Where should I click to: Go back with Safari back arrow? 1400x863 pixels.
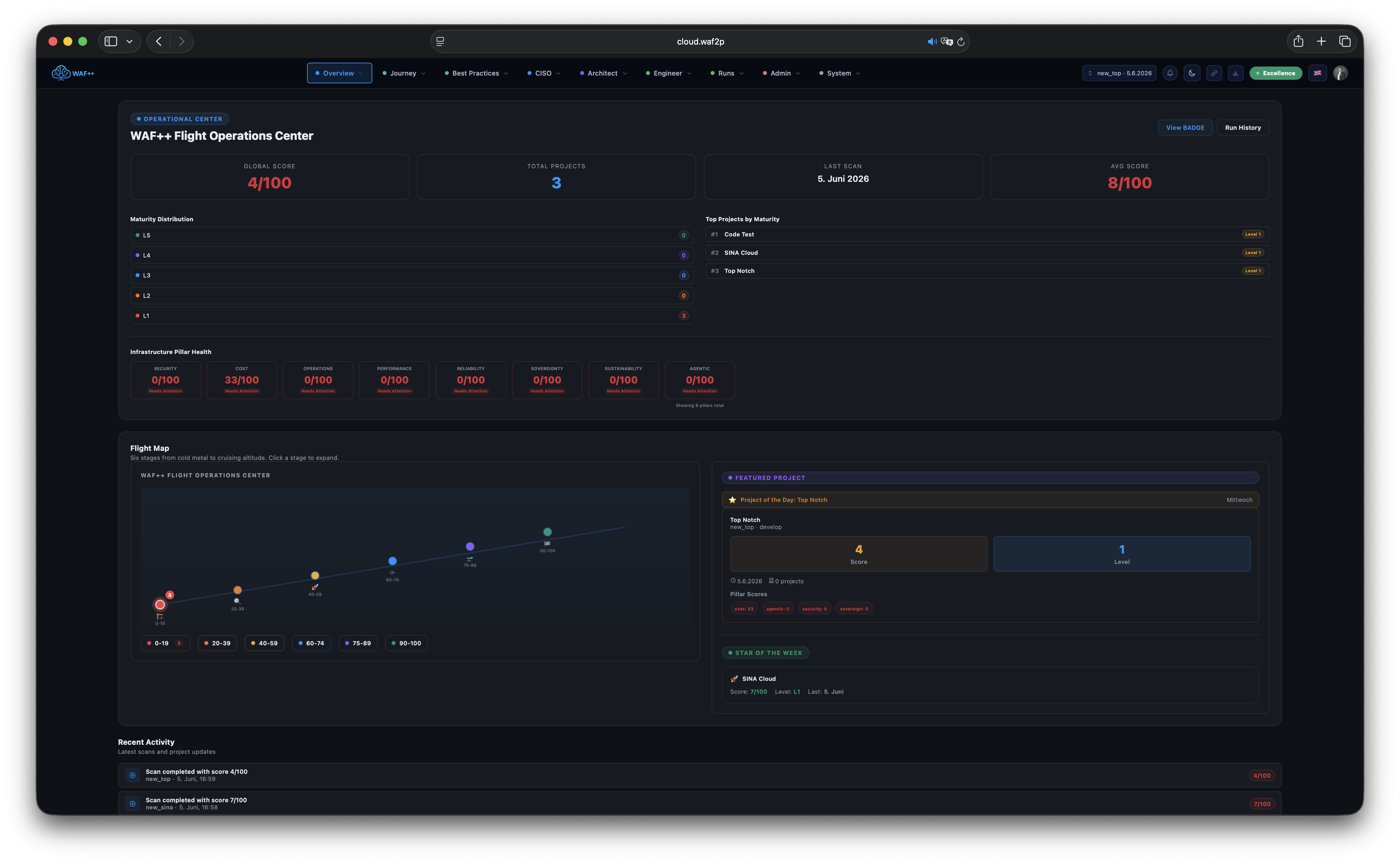point(159,41)
